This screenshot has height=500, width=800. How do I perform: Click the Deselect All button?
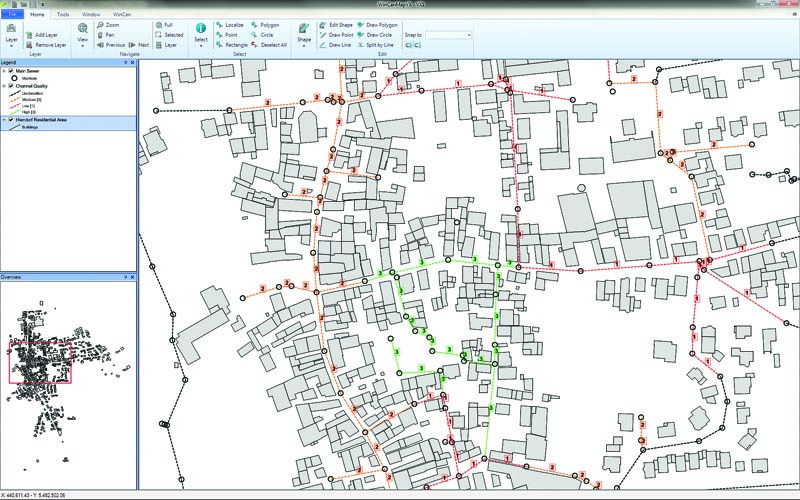(271, 45)
